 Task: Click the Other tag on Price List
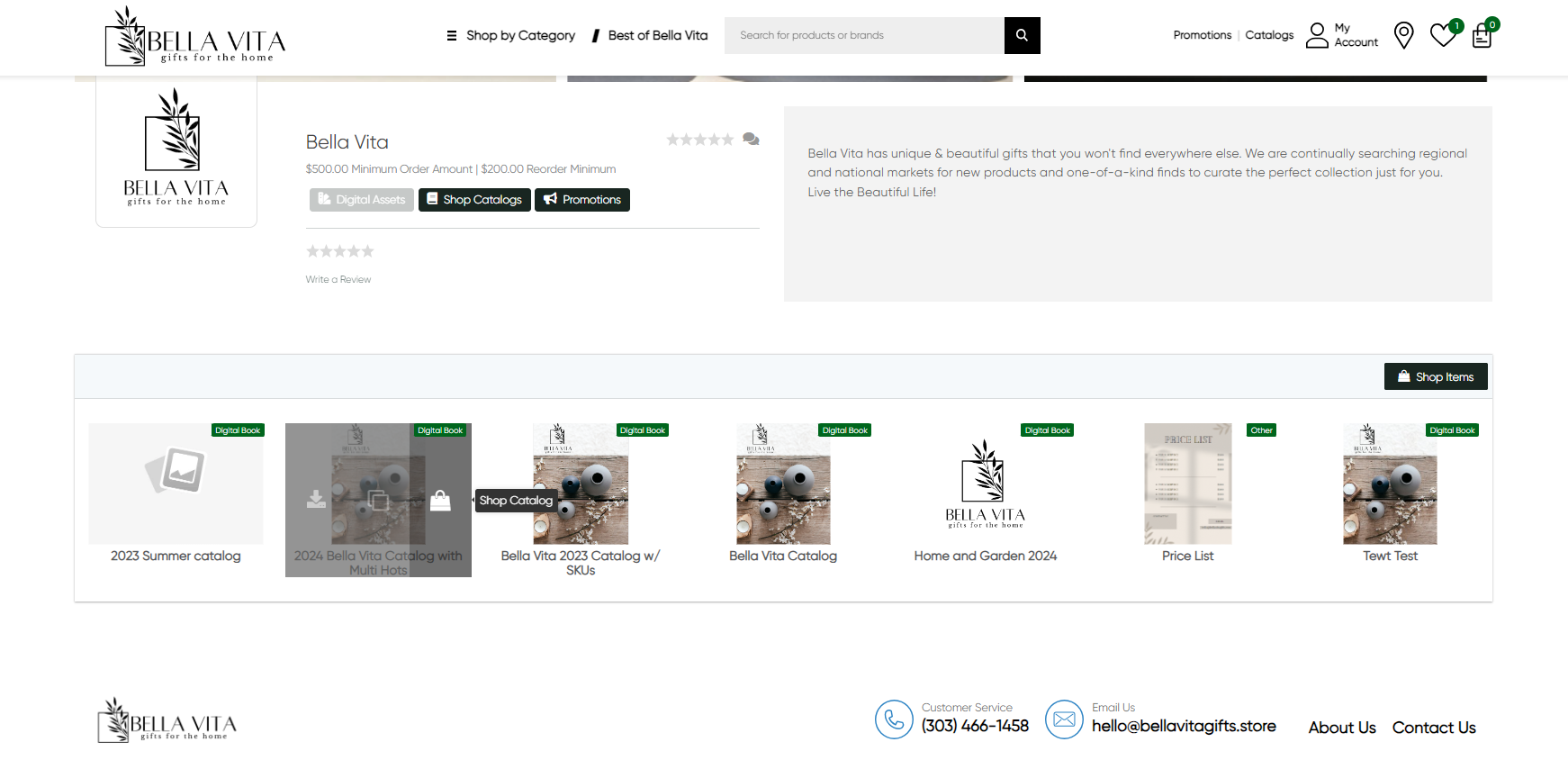click(1261, 430)
